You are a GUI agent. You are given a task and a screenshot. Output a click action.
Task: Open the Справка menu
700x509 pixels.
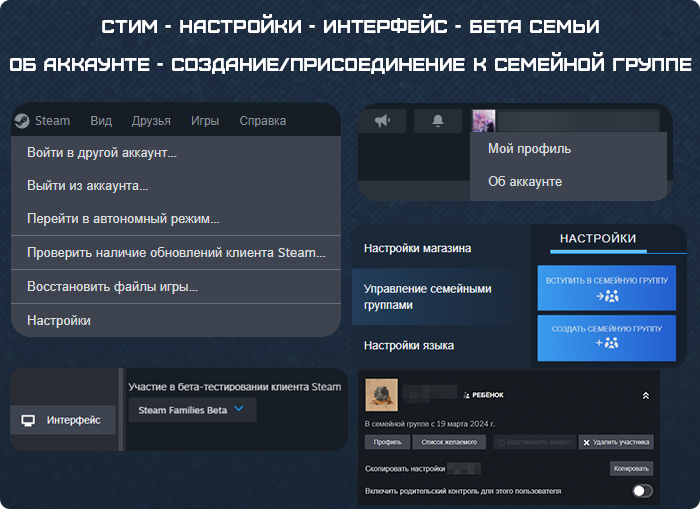[262, 121]
